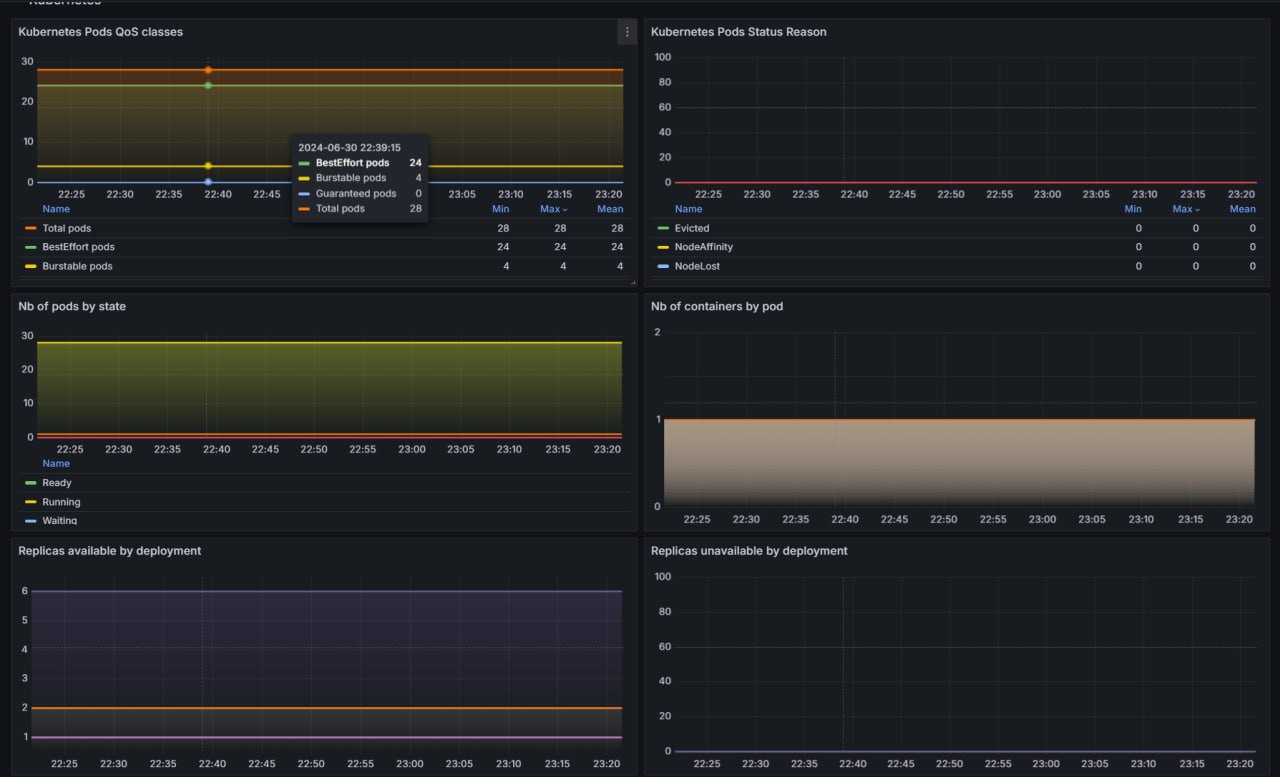Sort Status Reason legend by Mean column
The image size is (1280, 777).
coord(1243,209)
